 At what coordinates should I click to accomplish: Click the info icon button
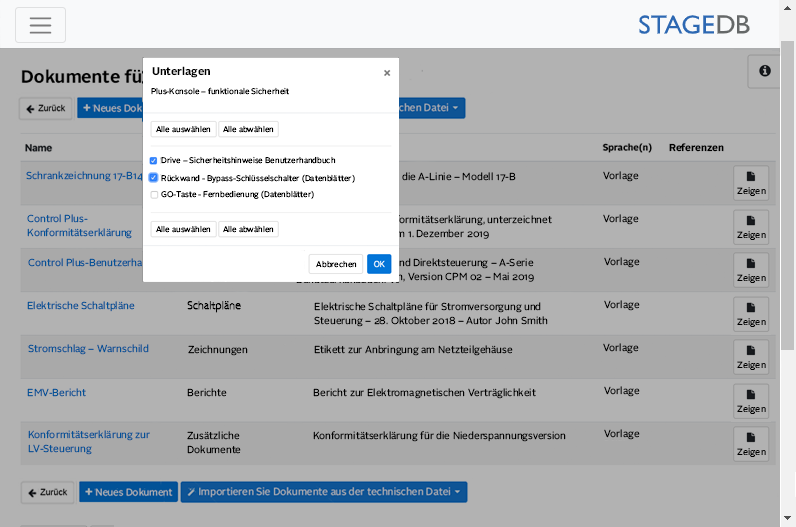pos(764,72)
